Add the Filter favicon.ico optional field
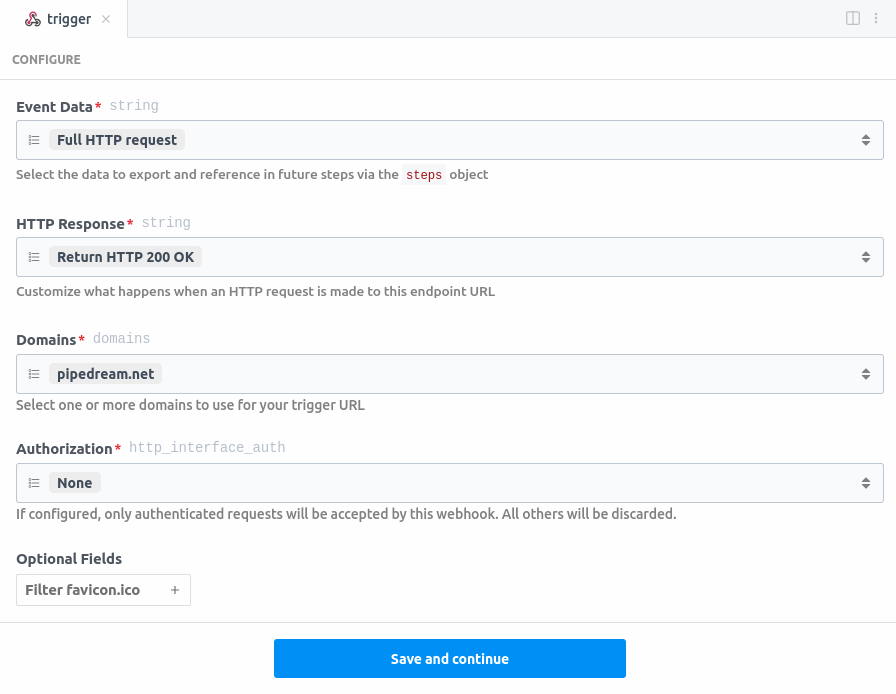Screen dimensions: 896x694 [103, 589]
